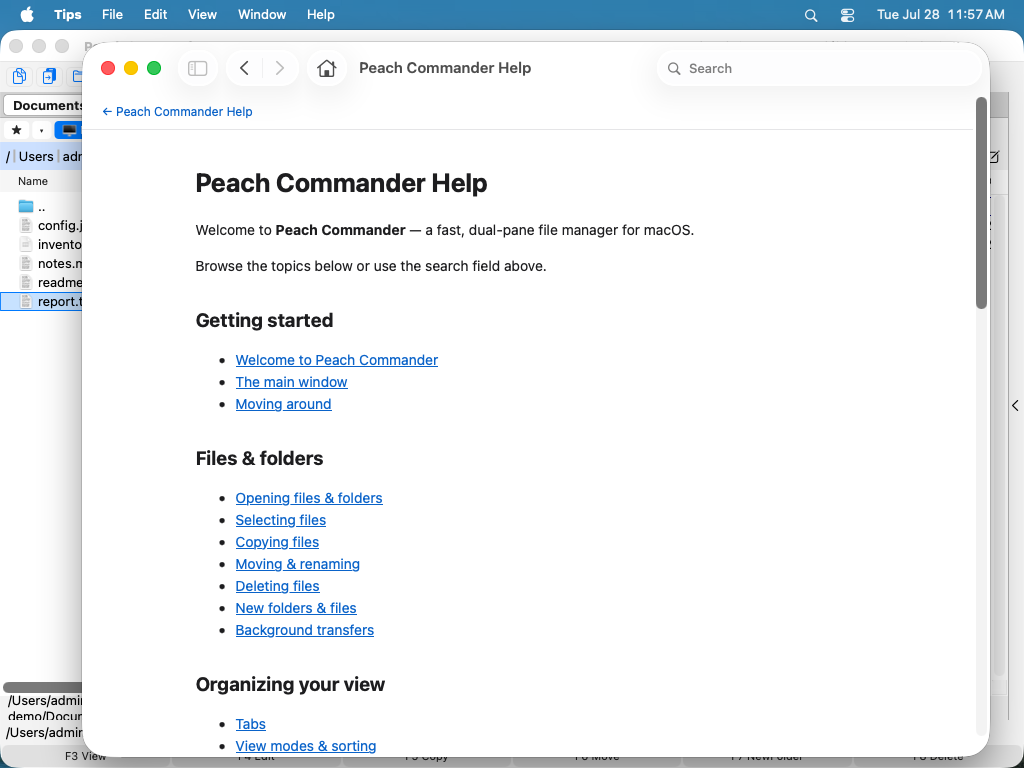Open the Help home page icon

[327, 68]
